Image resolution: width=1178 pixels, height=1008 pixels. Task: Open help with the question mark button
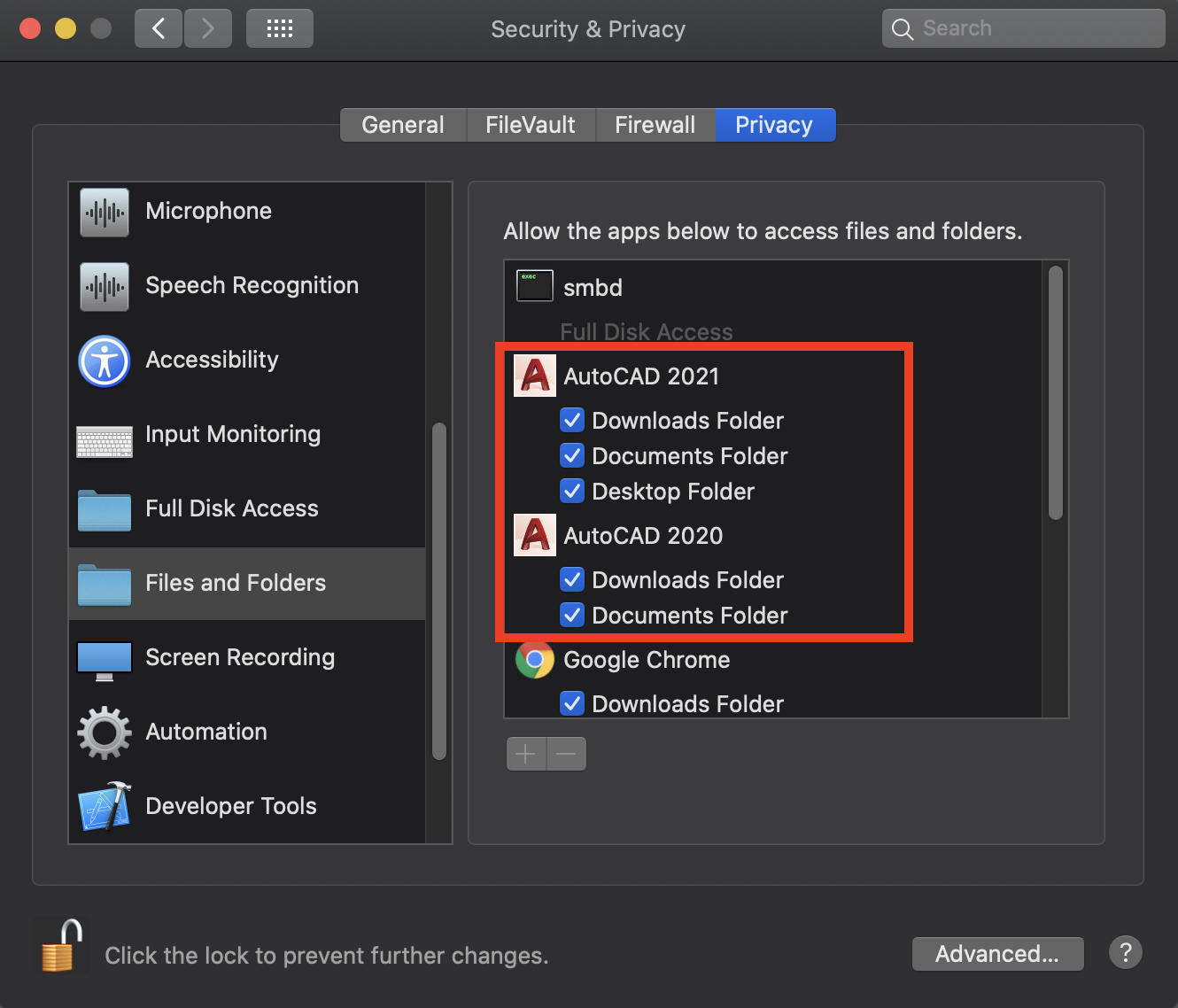click(1126, 953)
